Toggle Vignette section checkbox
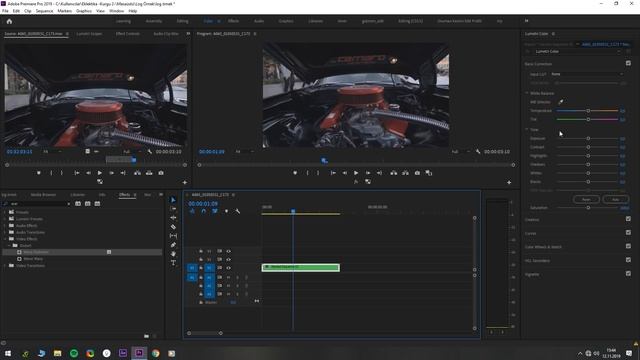Screen dimensions: 640x360 click(628, 274)
